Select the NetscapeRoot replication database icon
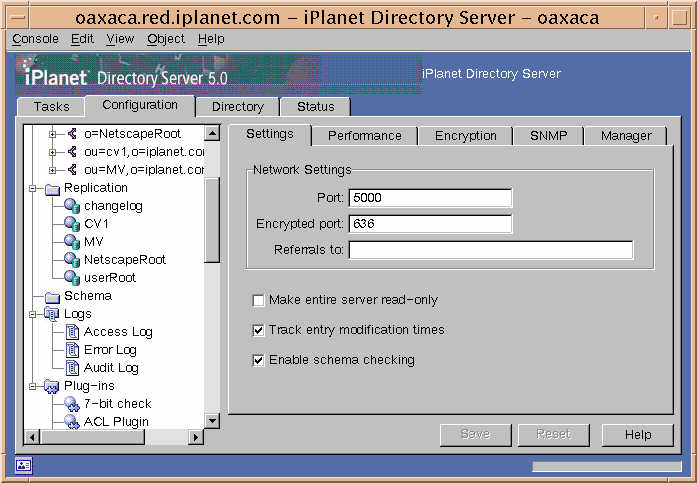This screenshot has width=697, height=483. coord(72,259)
